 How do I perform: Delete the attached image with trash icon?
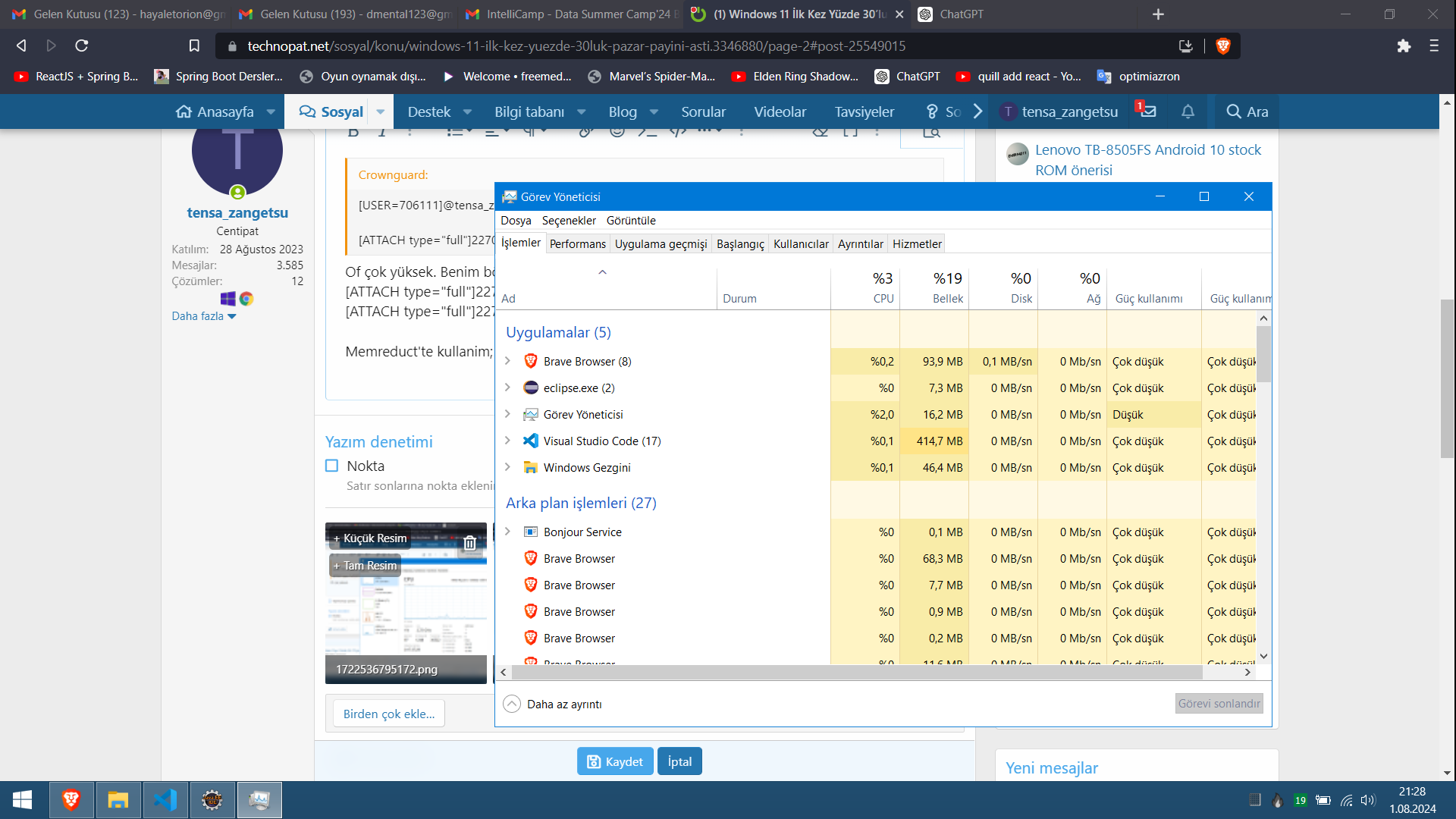point(469,543)
